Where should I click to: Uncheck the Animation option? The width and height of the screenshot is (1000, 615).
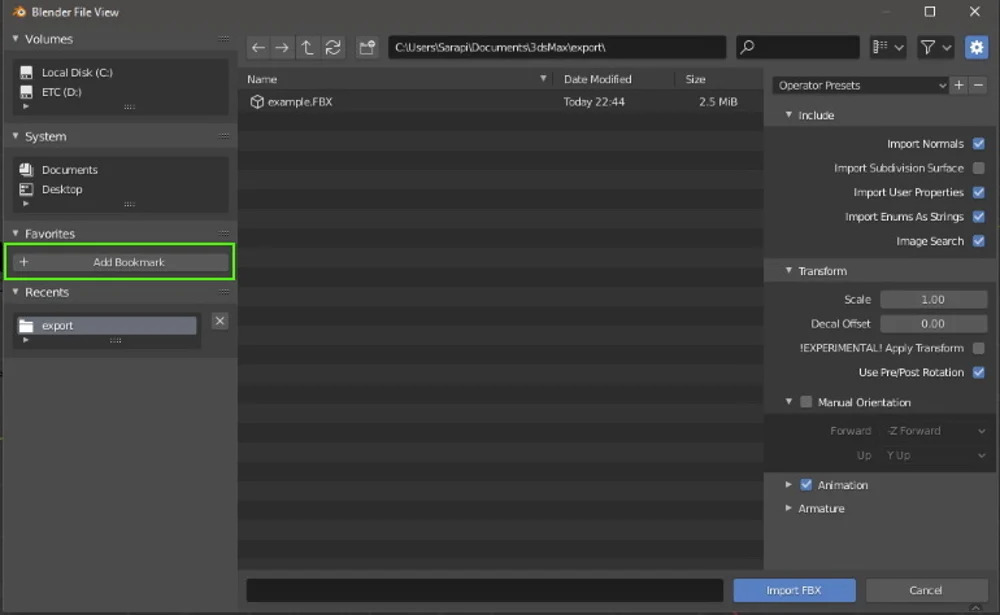(806, 484)
